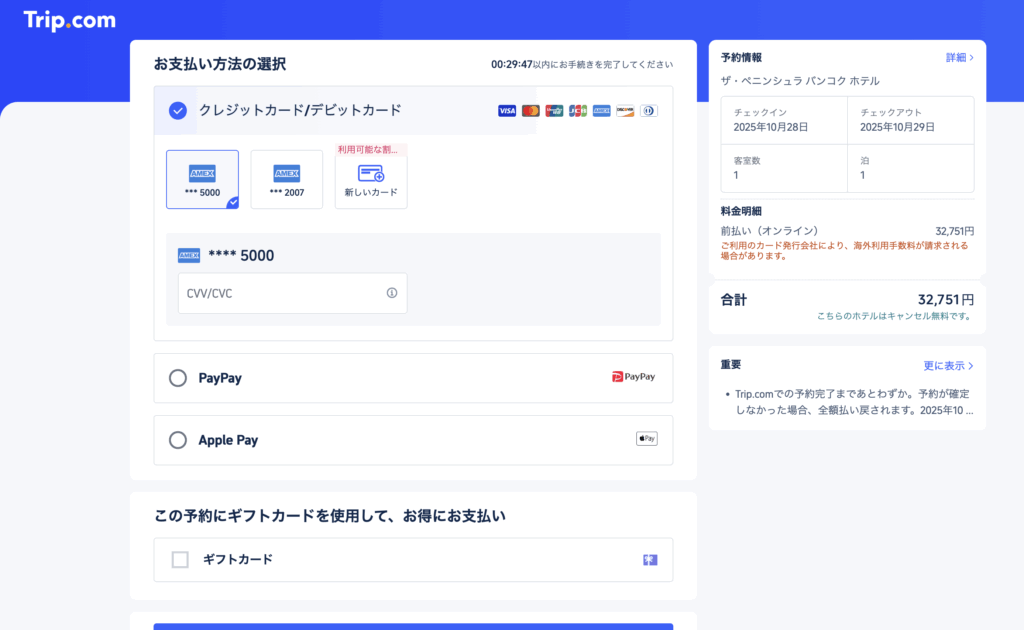This screenshot has height=630, width=1024.
Task: Enable the ギフトカード checkbox
Action: pyautogui.click(x=180, y=560)
